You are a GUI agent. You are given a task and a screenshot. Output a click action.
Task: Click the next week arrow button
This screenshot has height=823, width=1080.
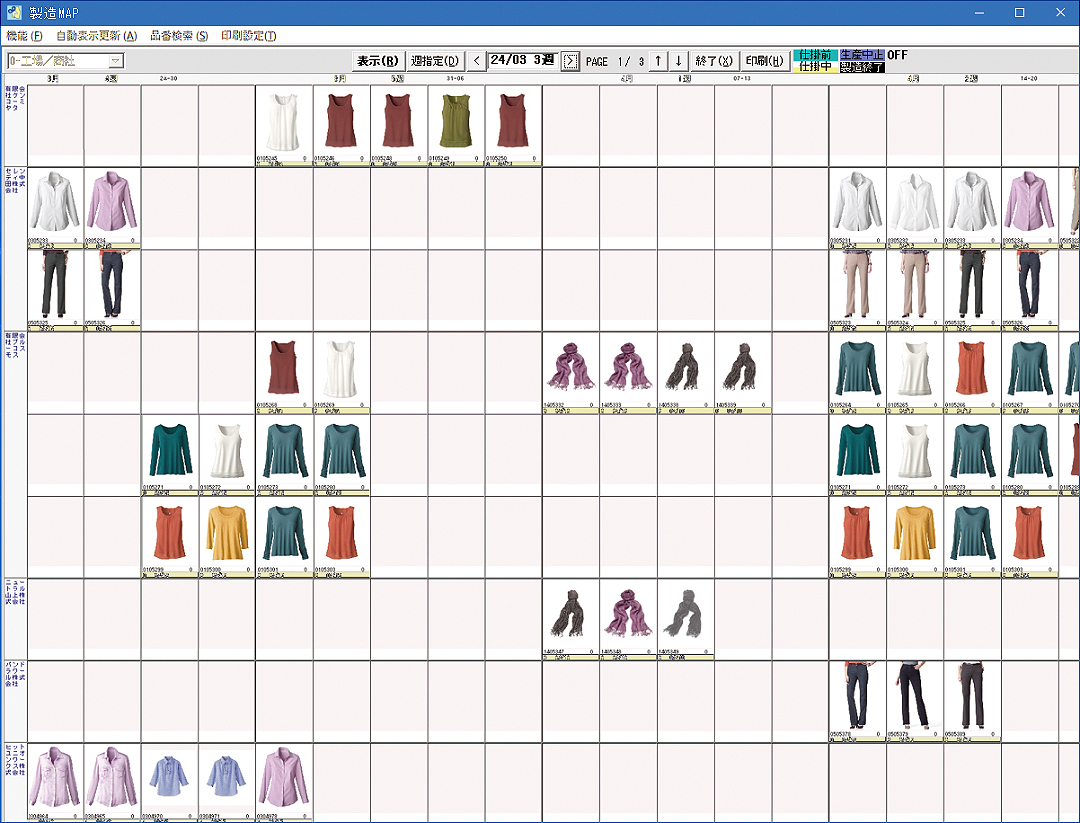(x=570, y=61)
